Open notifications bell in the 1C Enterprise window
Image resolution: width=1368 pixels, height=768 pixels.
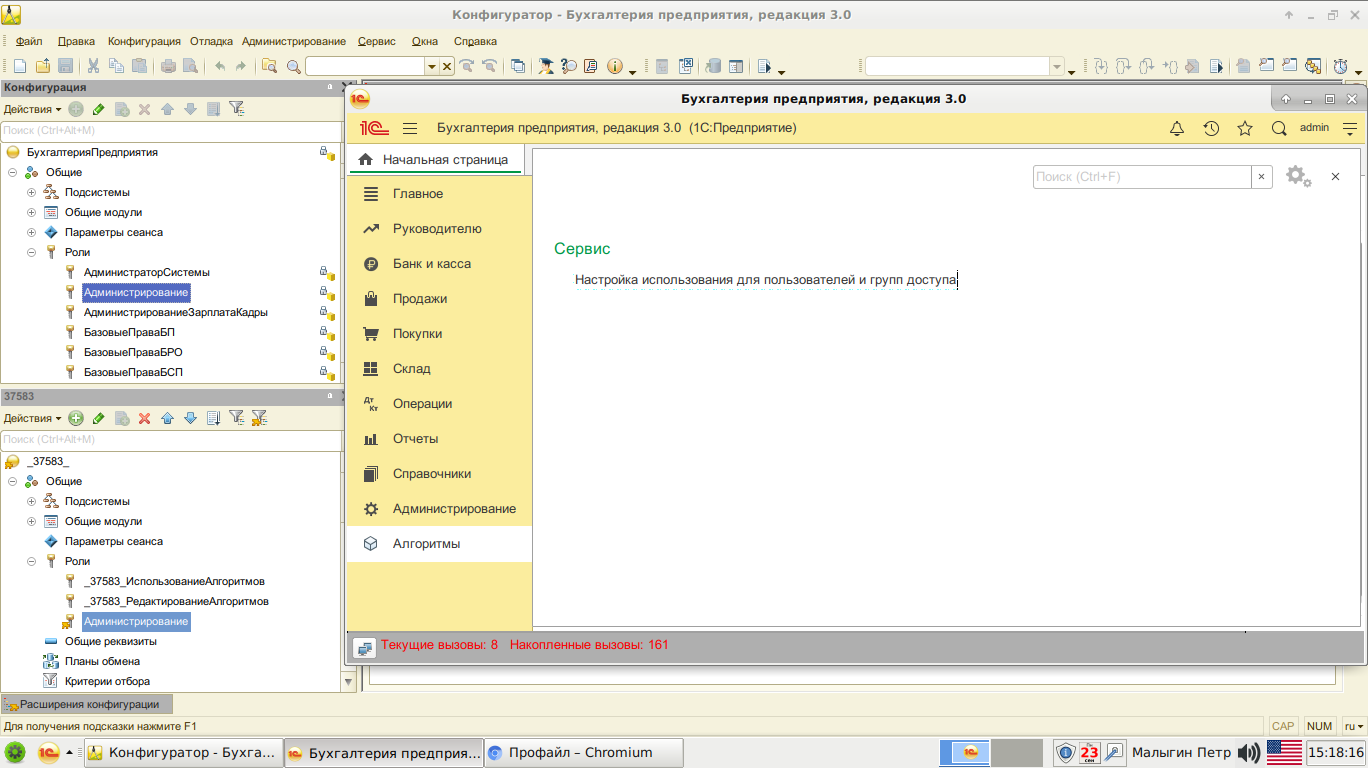tap(1177, 128)
